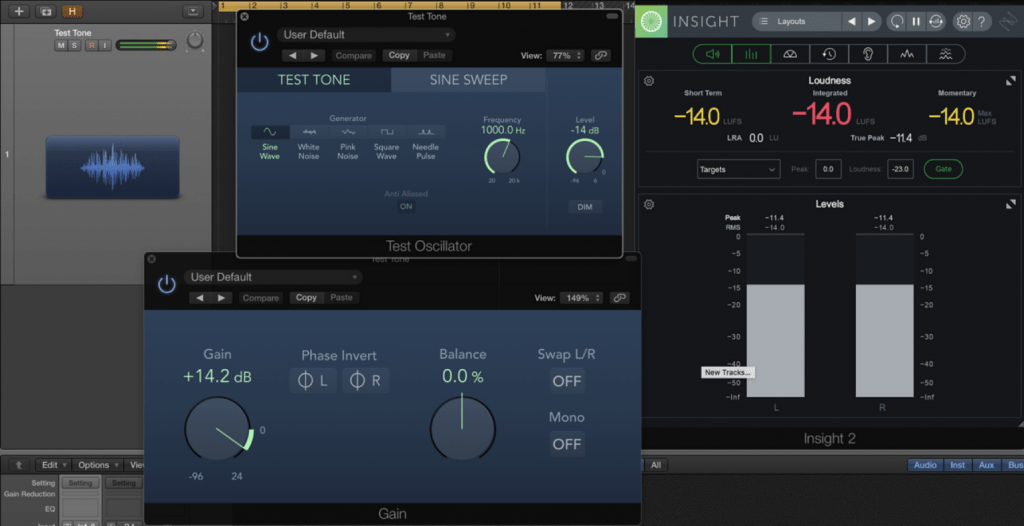Bypass Test Oscillator with power button
1024x526 pixels.
tap(259, 42)
